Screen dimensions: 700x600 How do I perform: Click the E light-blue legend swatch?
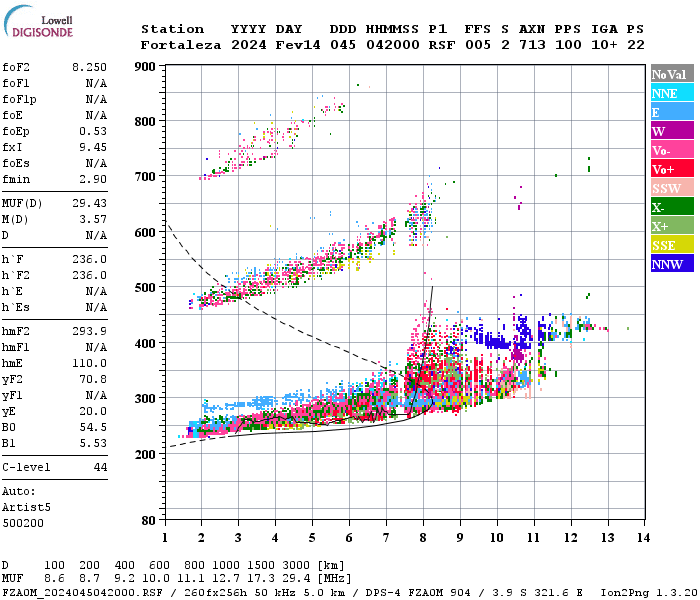672,112
